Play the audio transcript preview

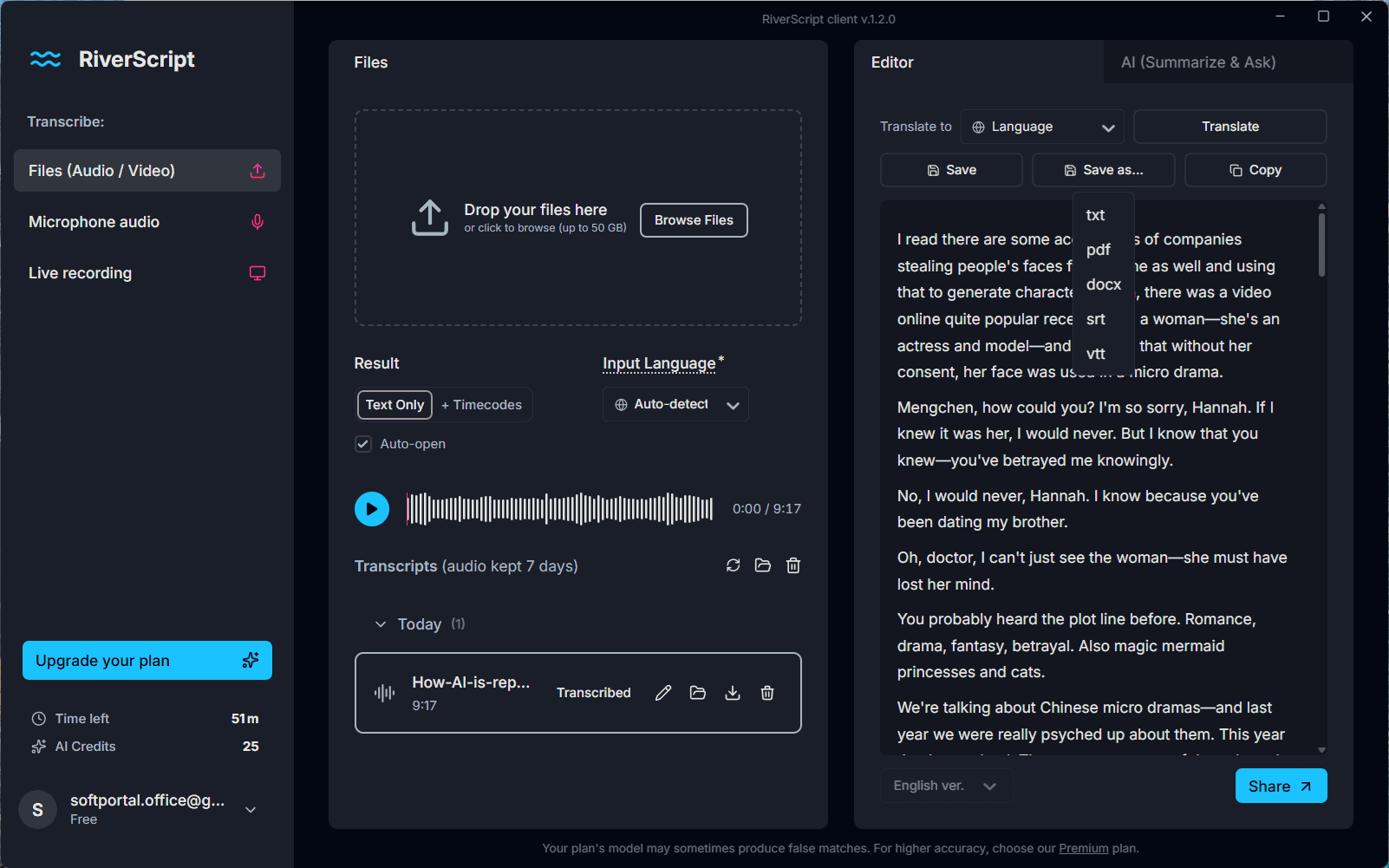(372, 509)
